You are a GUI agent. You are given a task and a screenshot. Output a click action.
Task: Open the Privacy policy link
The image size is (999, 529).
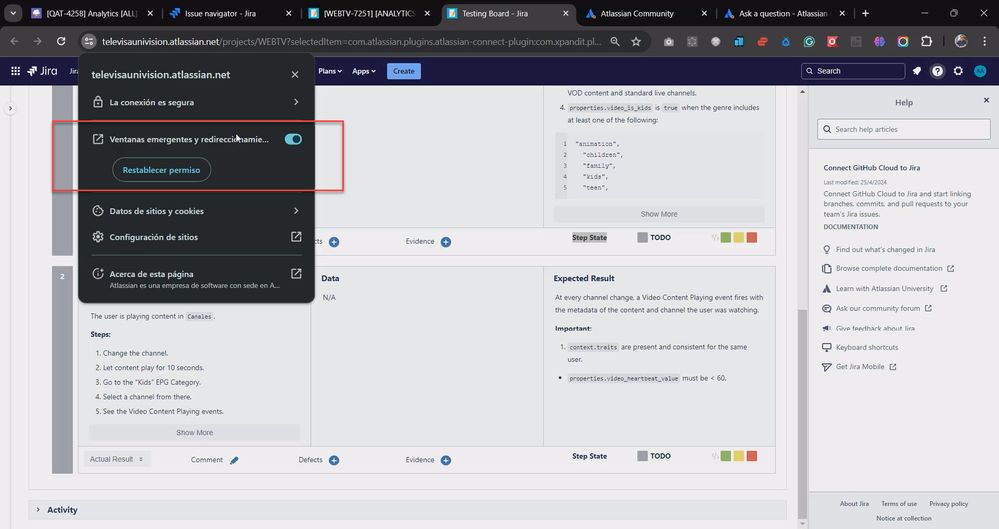[948, 504]
